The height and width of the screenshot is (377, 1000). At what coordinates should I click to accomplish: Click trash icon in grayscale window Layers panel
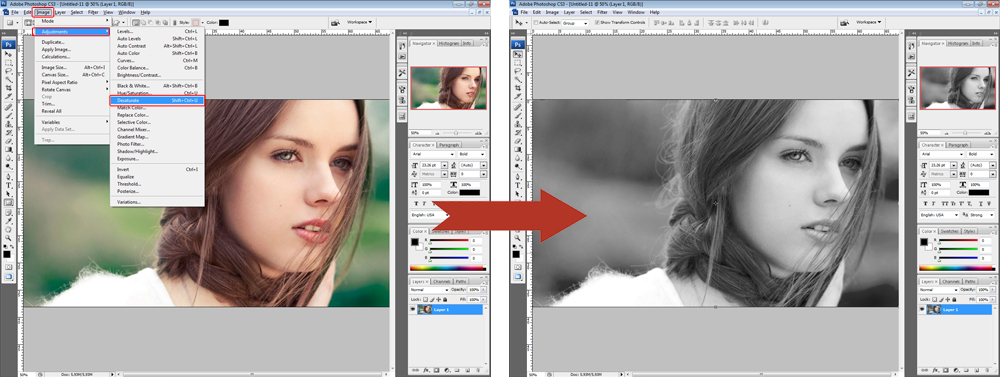(987, 370)
